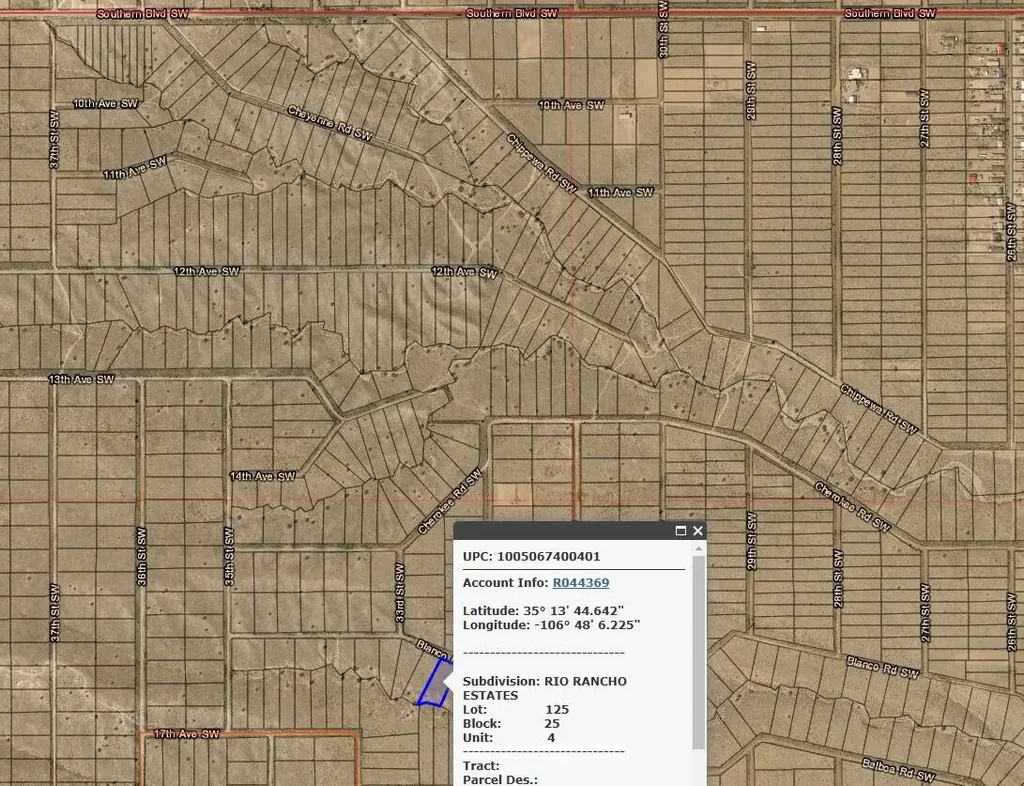This screenshot has width=1024, height=786.
Task: Open the R044369 account info link
Action: click(581, 582)
